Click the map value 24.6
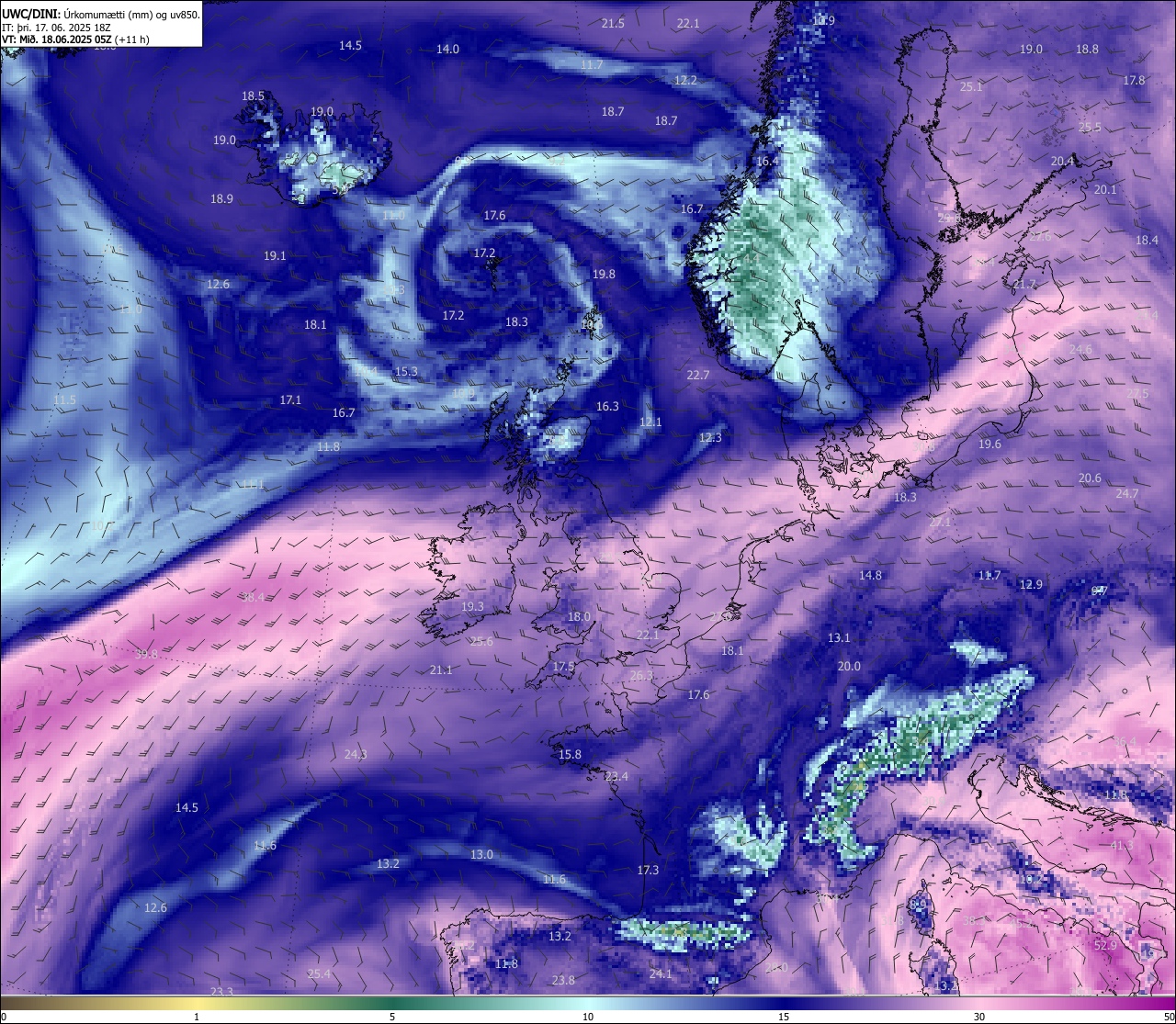 coord(1080,350)
